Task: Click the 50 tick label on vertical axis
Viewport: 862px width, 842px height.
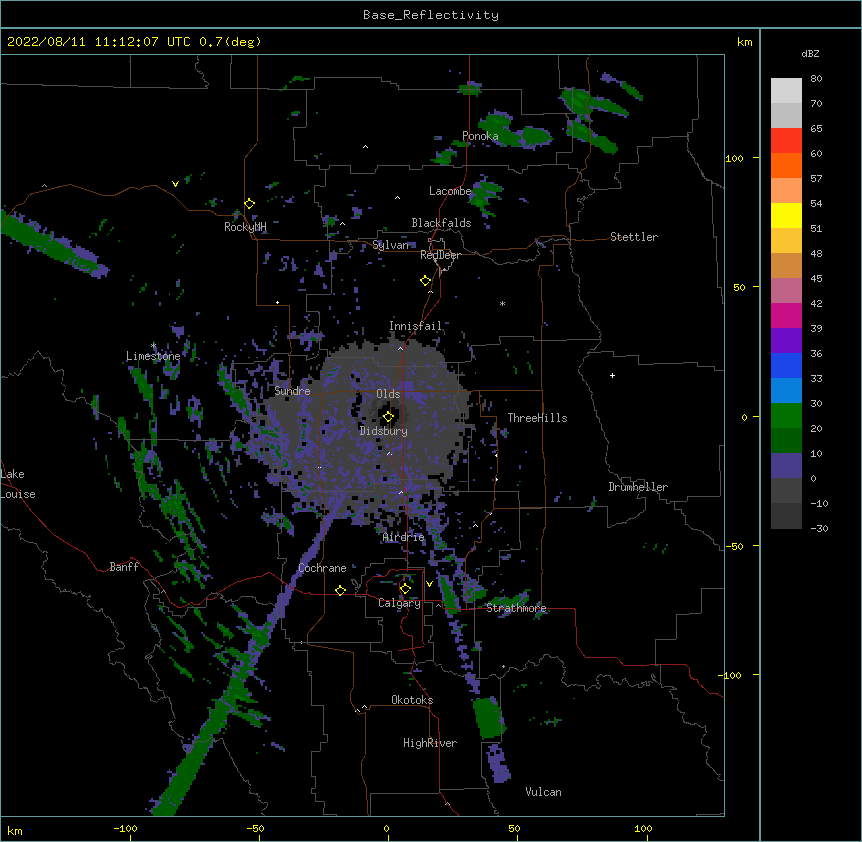Action: 739,287
